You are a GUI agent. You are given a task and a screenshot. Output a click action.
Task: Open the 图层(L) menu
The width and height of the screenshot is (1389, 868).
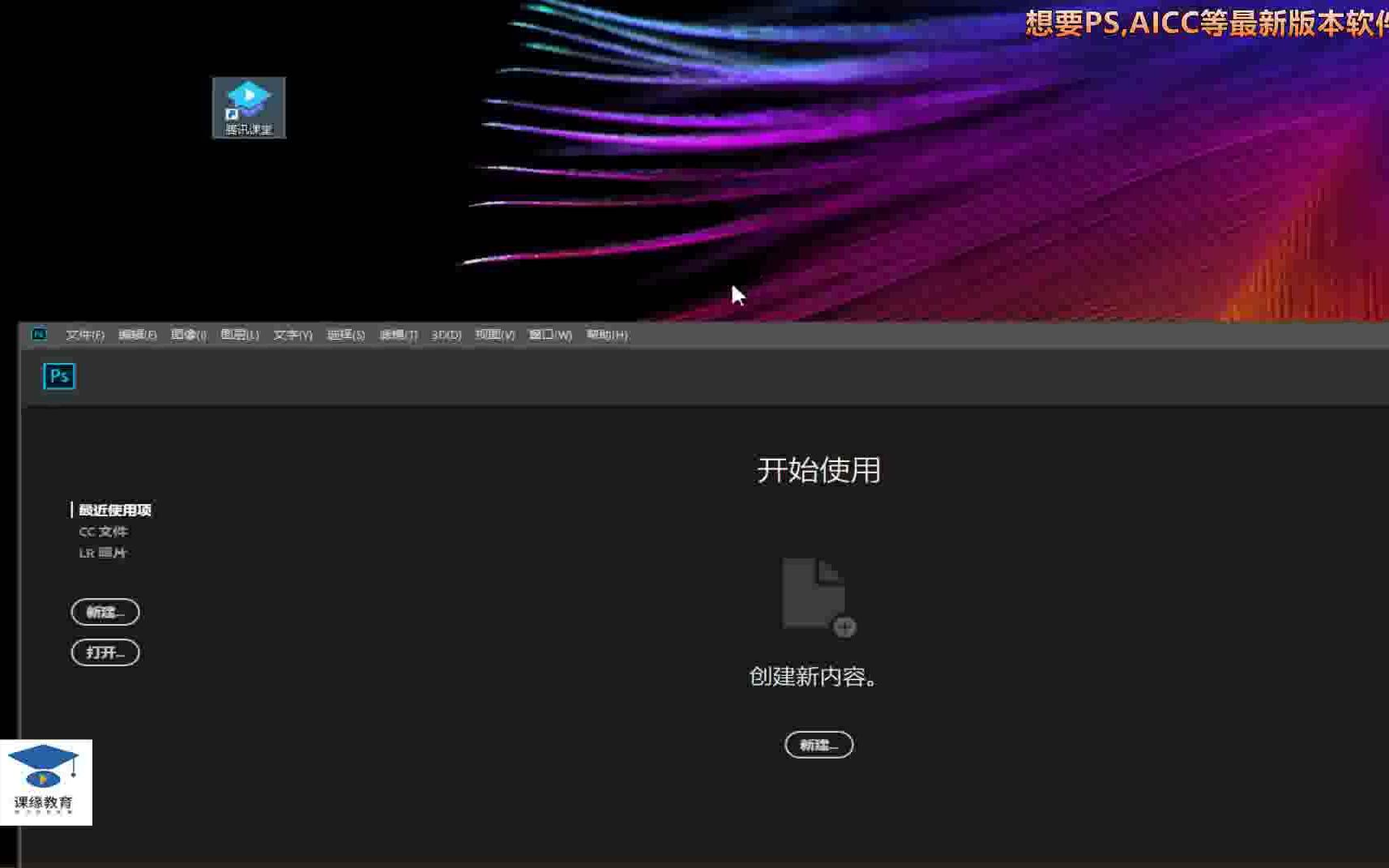240,335
